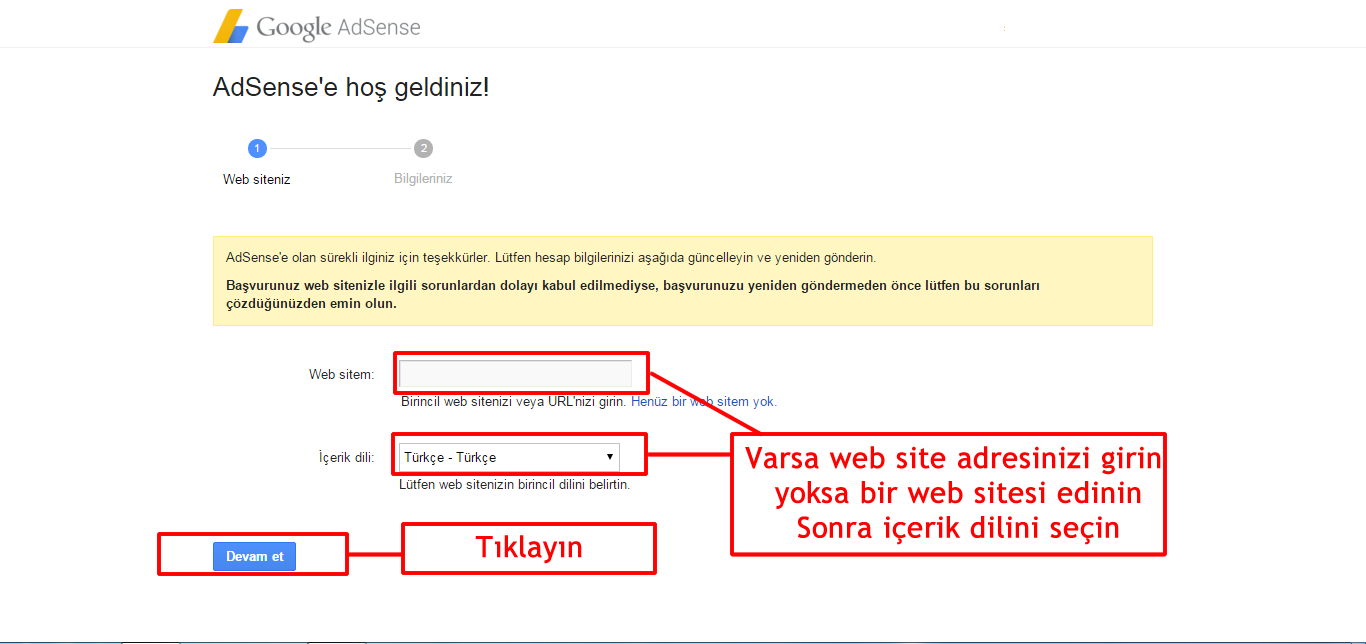Click the Google AdSense wordmark text
The width and height of the screenshot is (1366, 644).
click(339, 27)
